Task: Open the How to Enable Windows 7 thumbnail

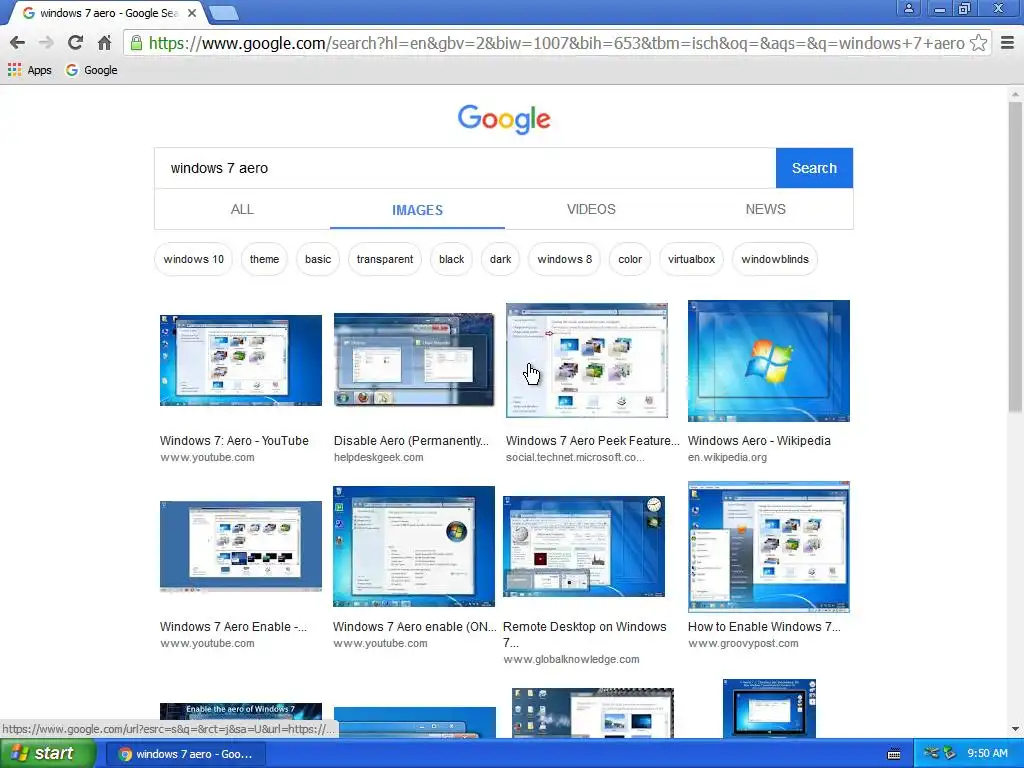Action: coord(769,547)
